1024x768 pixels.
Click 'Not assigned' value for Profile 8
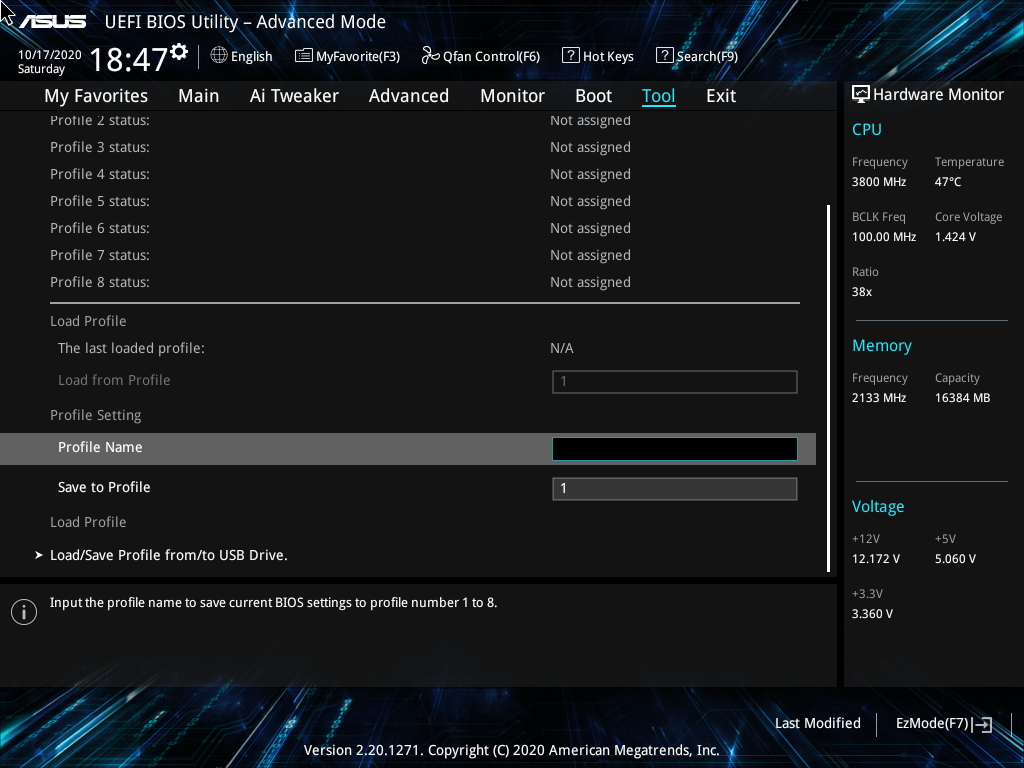[x=590, y=282]
